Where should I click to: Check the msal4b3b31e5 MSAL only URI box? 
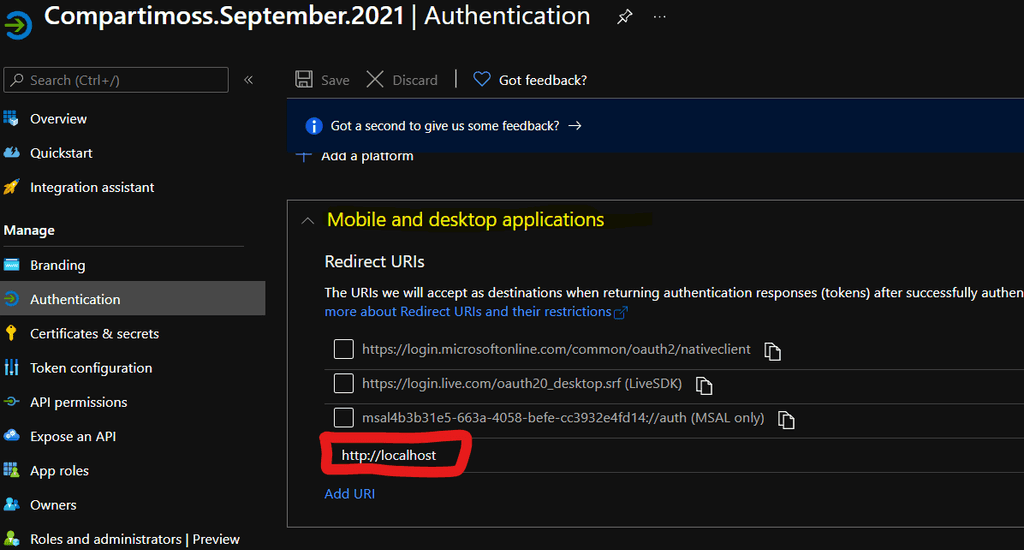click(x=344, y=417)
